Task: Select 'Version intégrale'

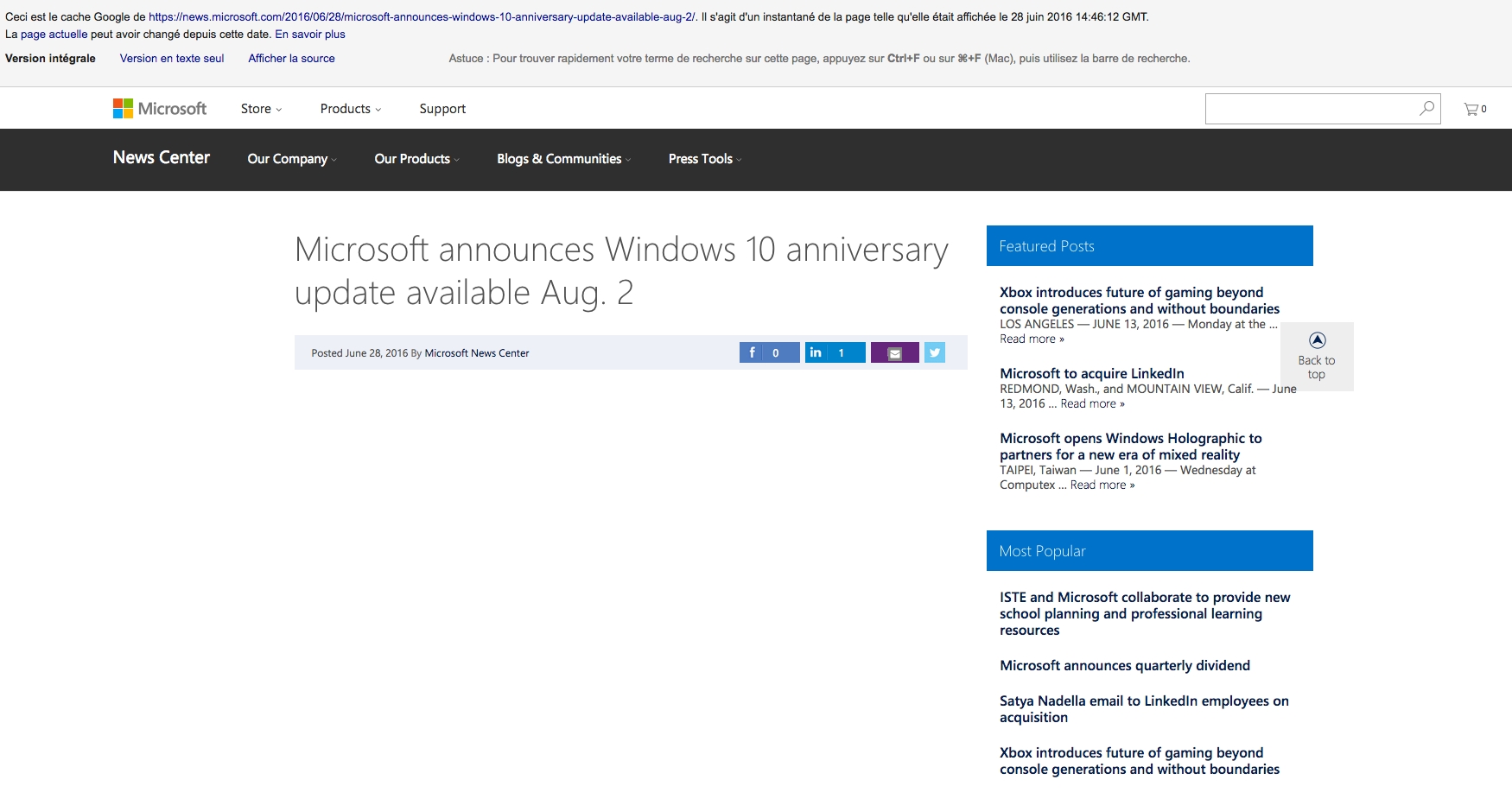Action: pyautogui.click(x=50, y=59)
